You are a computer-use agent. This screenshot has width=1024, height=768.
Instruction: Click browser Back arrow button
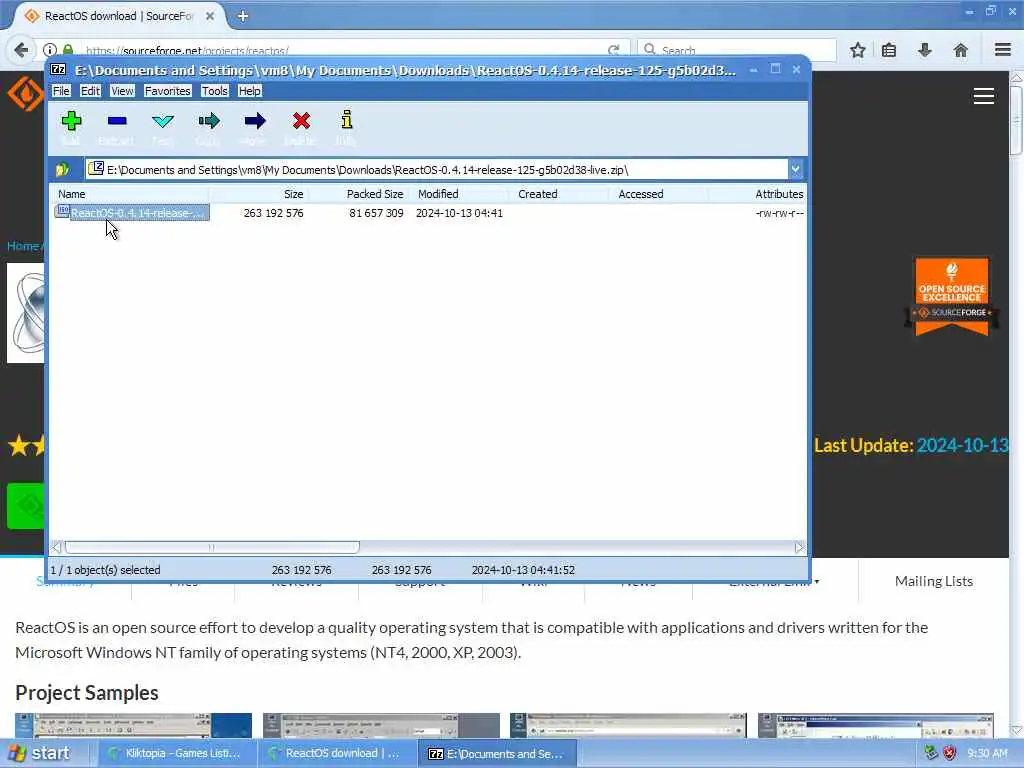[x=21, y=50]
